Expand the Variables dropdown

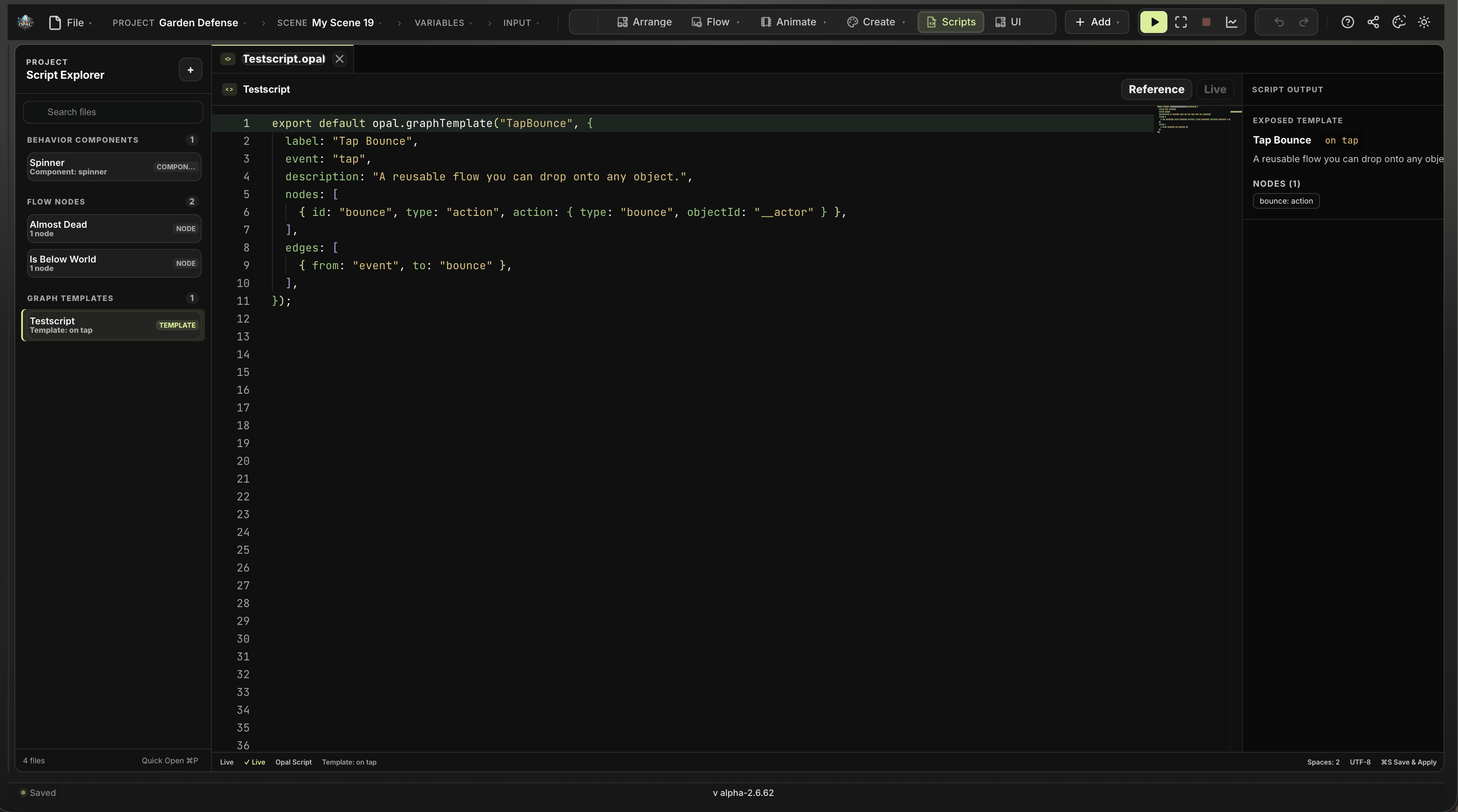443,22
